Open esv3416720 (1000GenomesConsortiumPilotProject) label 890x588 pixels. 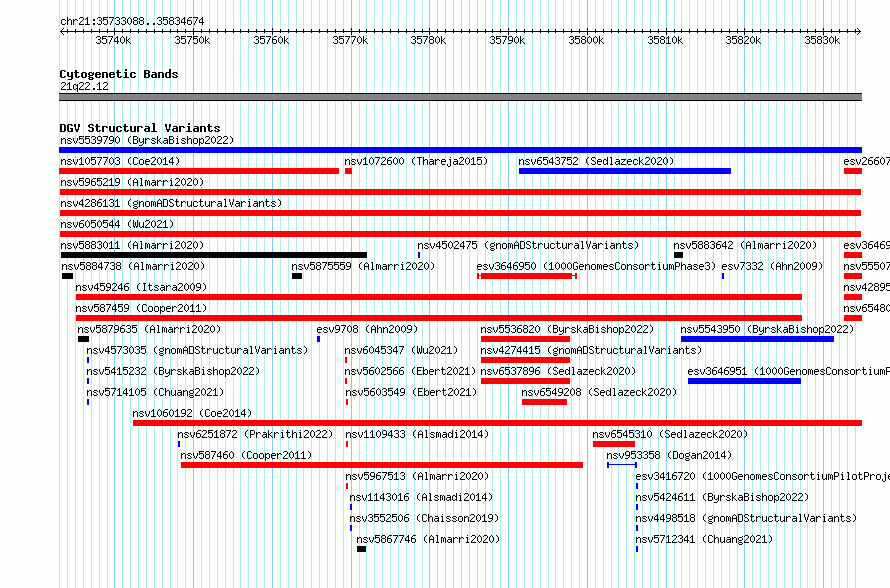(x=762, y=476)
